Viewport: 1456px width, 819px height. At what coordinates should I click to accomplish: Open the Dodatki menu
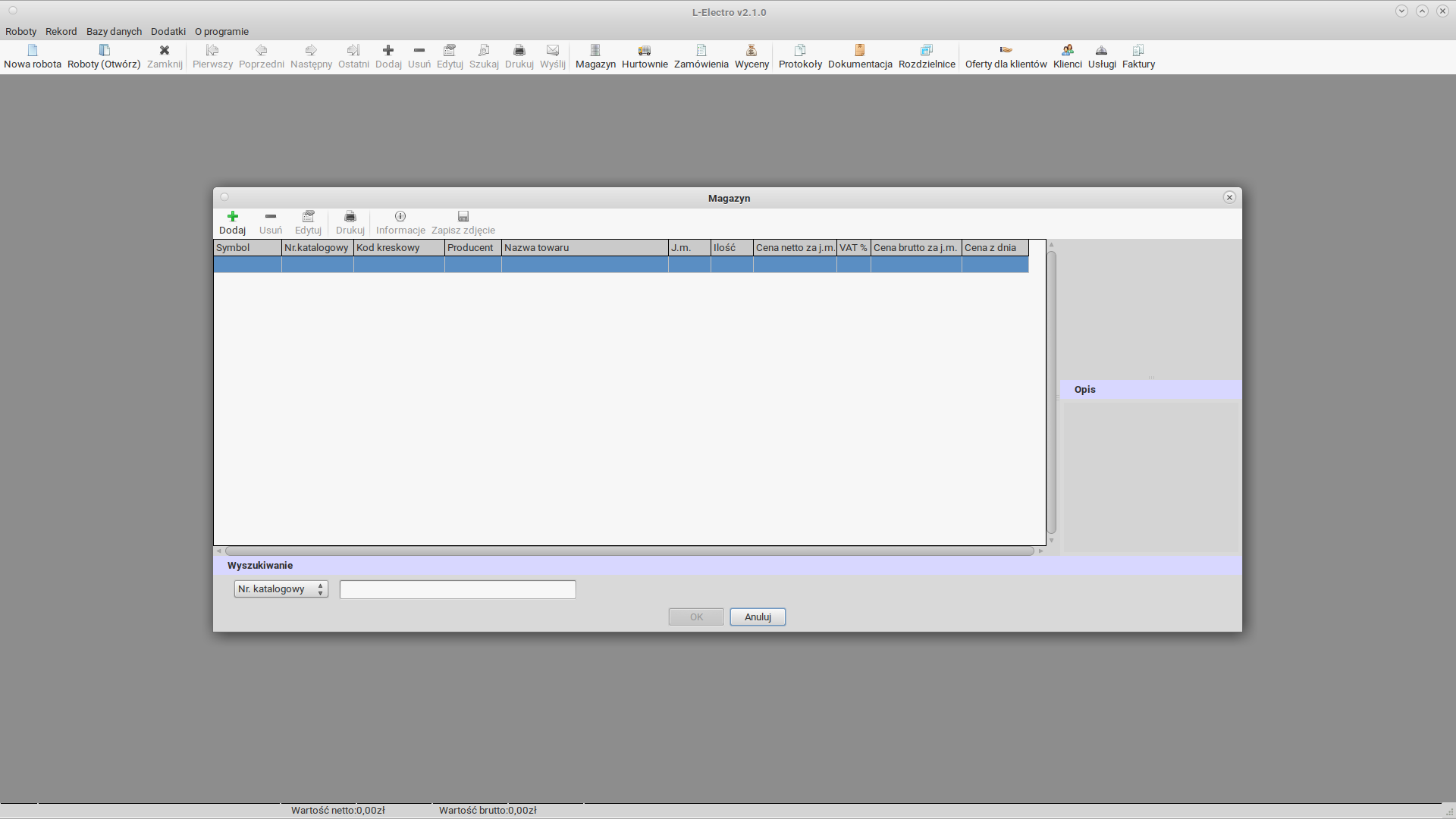(x=168, y=31)
